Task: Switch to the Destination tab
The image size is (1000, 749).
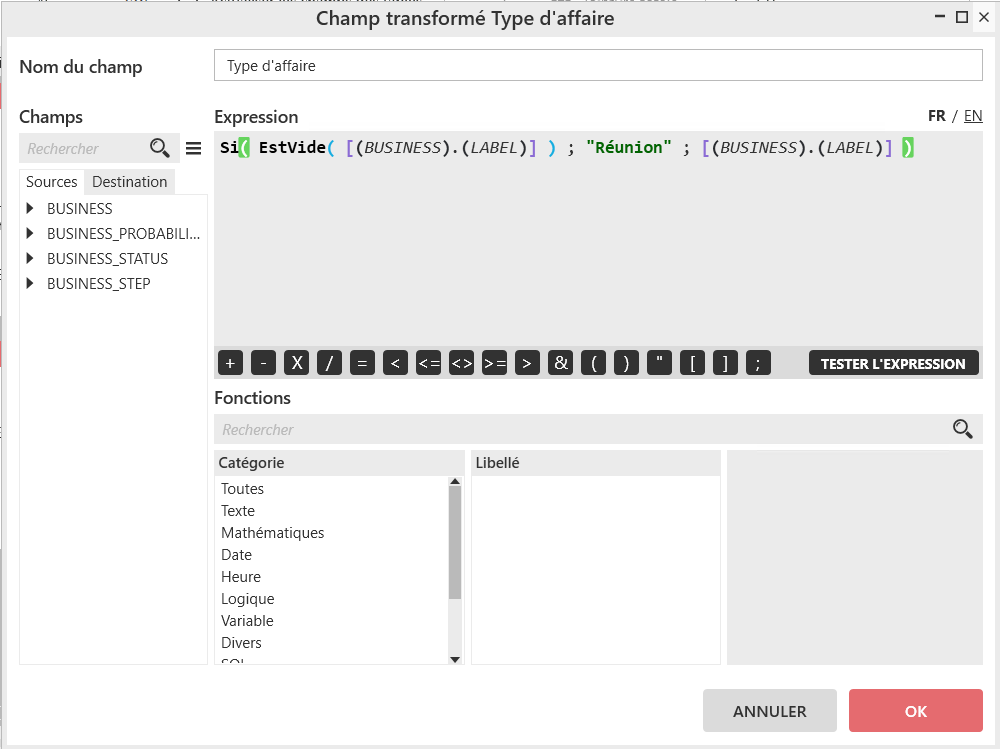Action: tap(130, 182)
